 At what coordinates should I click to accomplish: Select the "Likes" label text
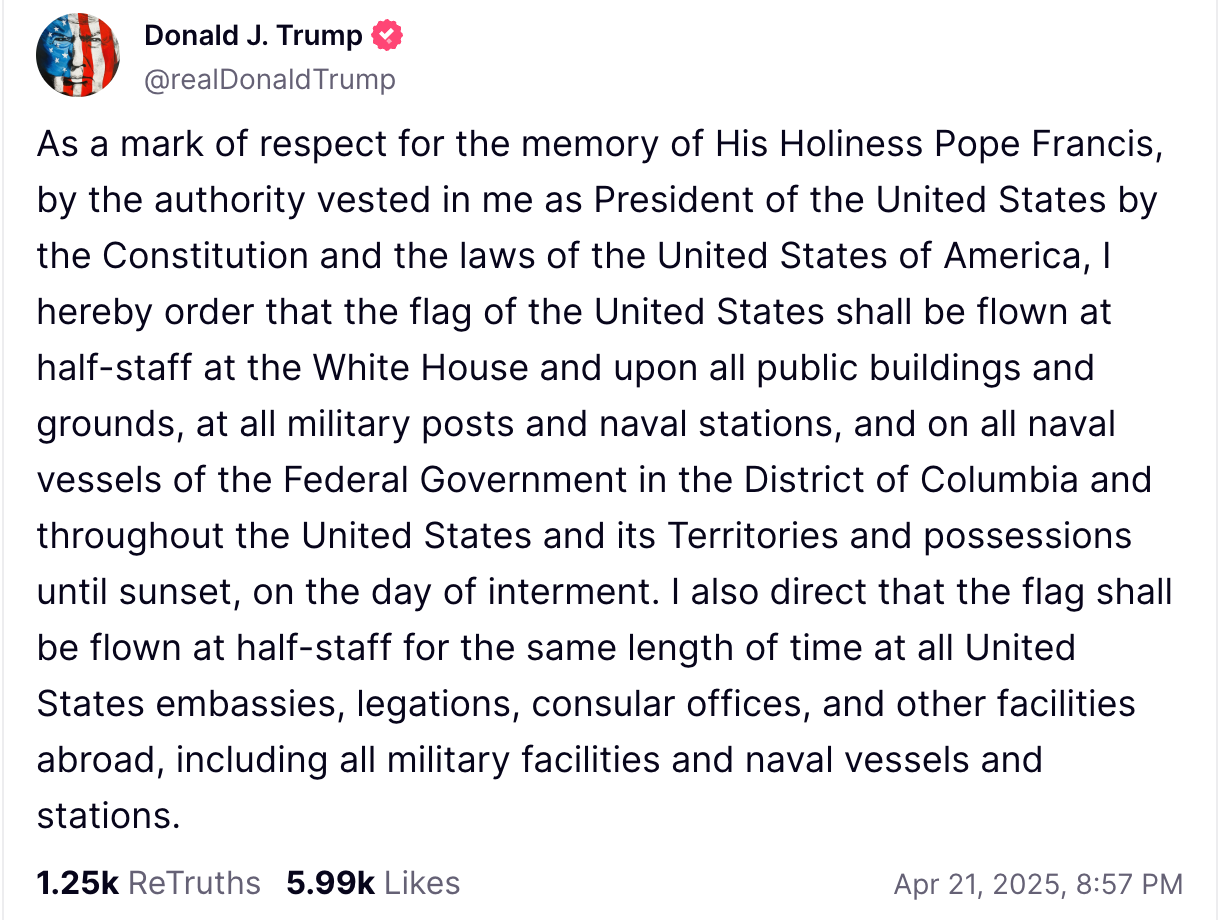click(422, 883)
